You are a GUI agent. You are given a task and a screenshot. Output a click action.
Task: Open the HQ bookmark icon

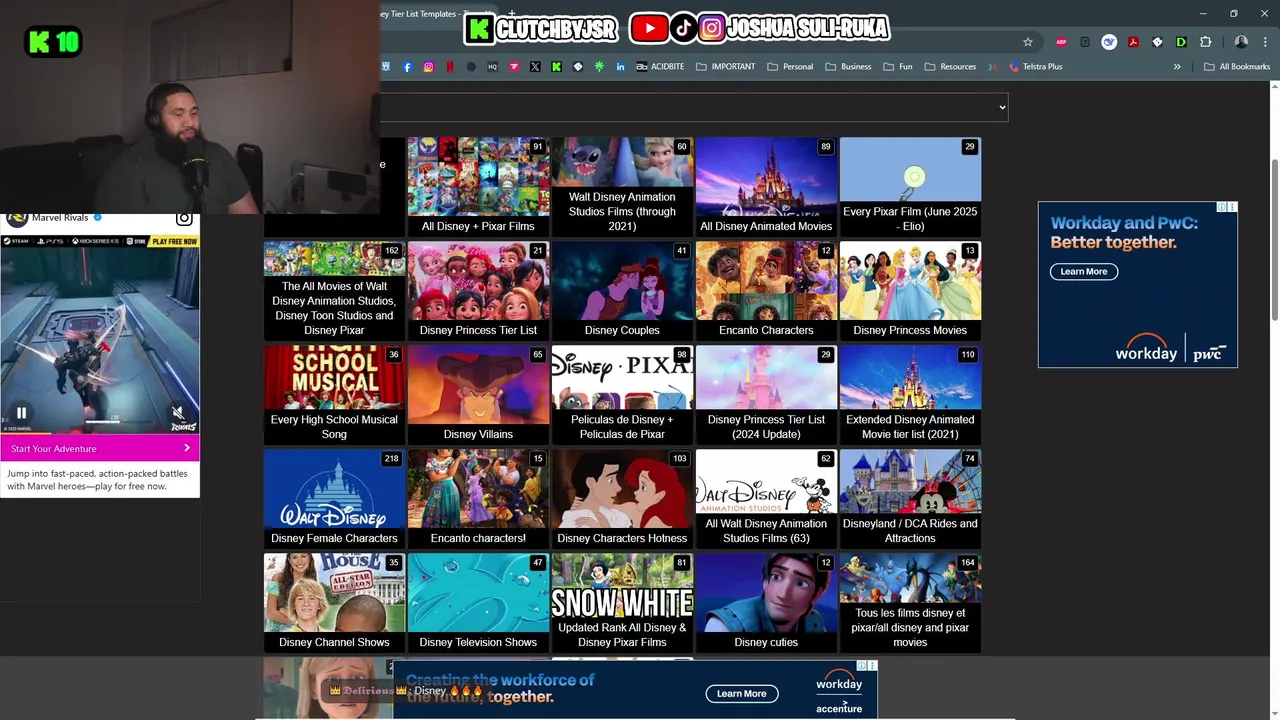492,67
